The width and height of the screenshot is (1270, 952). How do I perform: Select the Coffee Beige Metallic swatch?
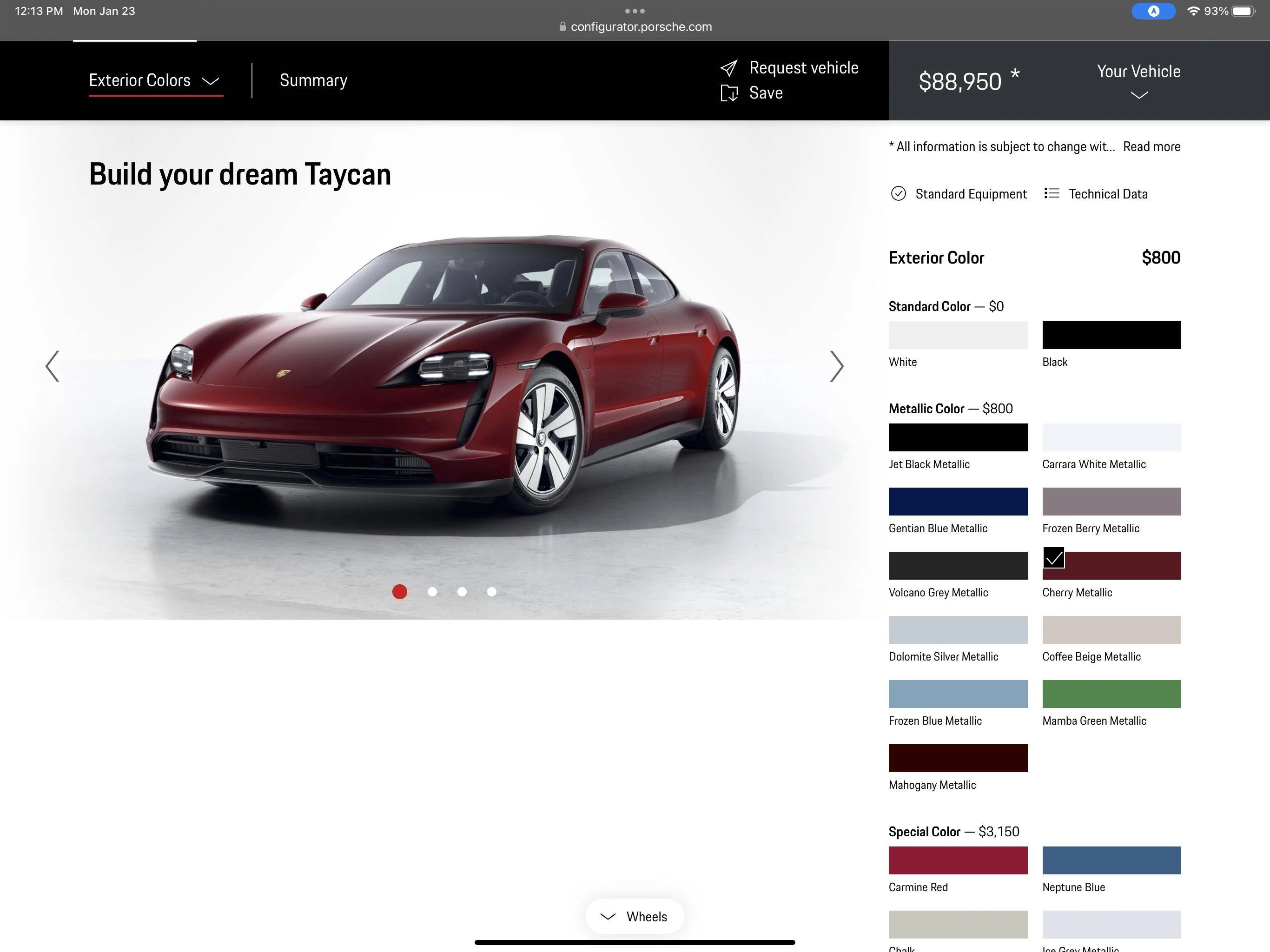tap(1111, 630)
